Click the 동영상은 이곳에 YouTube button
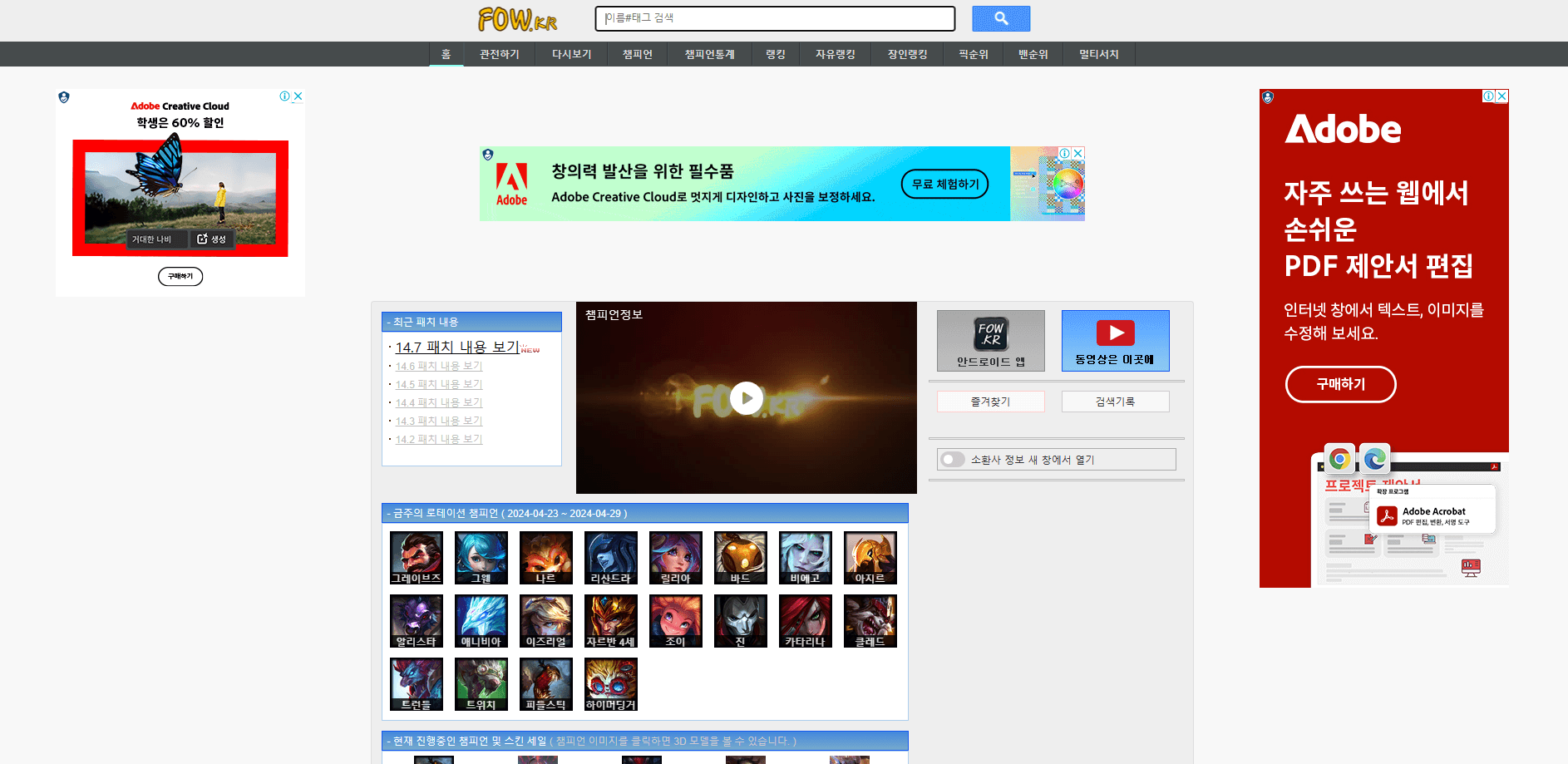 (x=1116, y=341)
